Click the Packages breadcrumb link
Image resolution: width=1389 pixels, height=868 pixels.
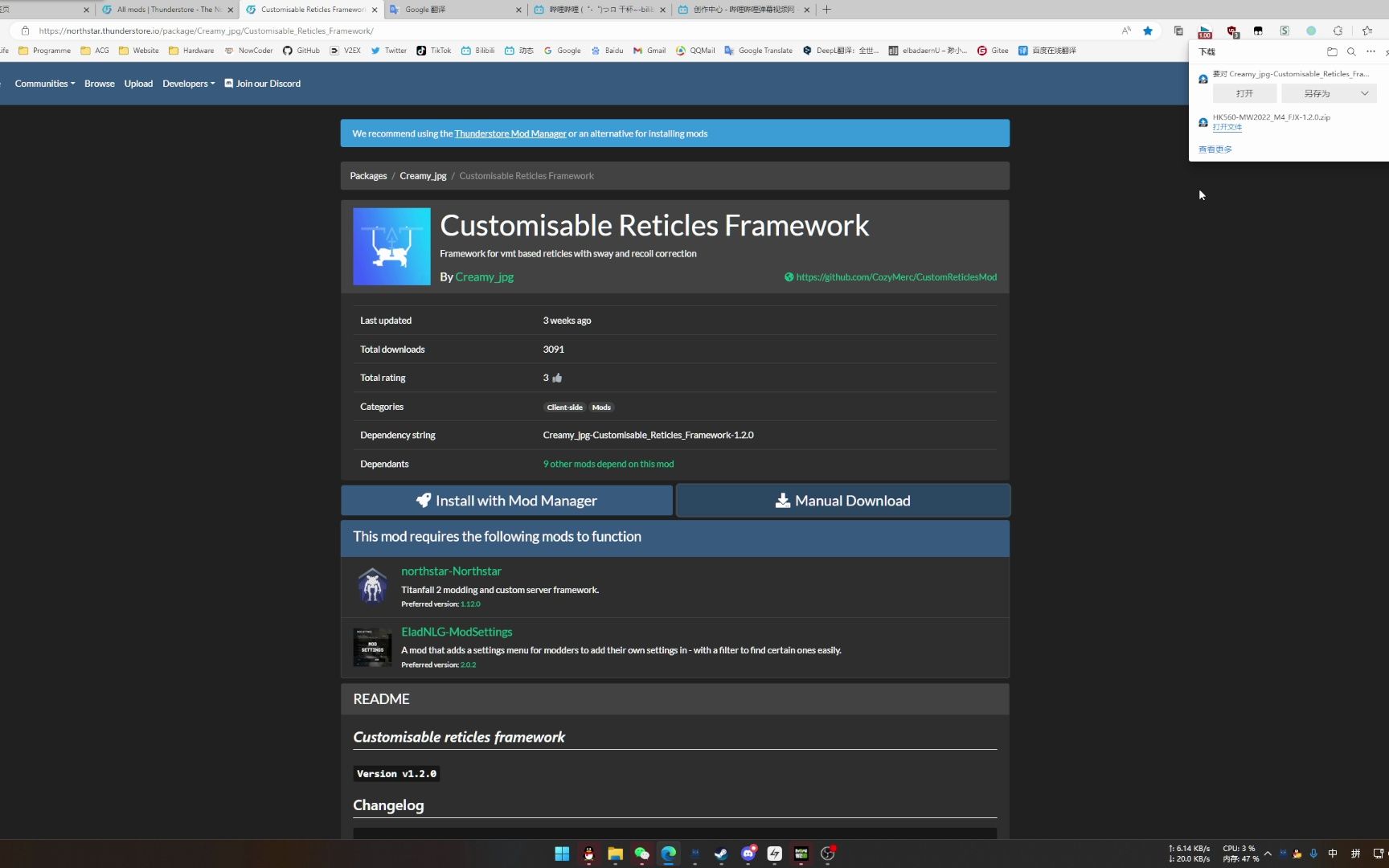[x=368, y=176]
